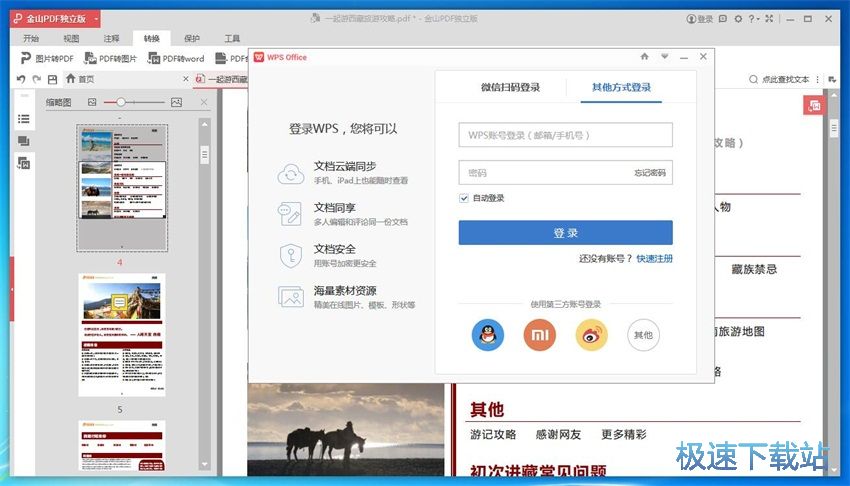Image resolution: width=850 pixels, height=486 pixels.
Task: Open the 视图 ribbon tab
Action: click(x=71, y=38)
